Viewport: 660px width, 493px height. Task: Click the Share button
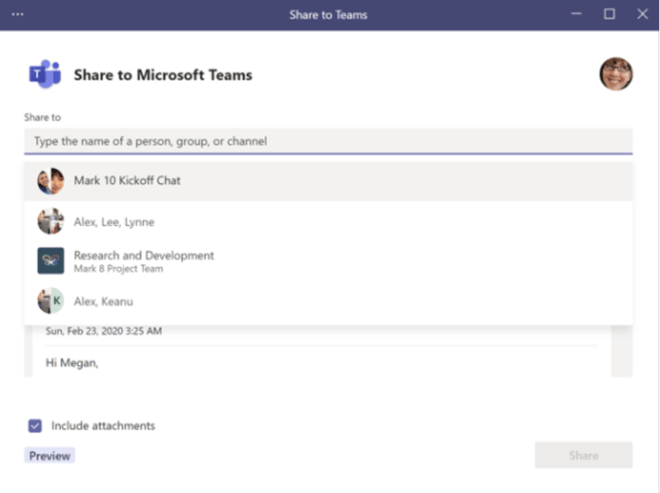pos(583,455)
